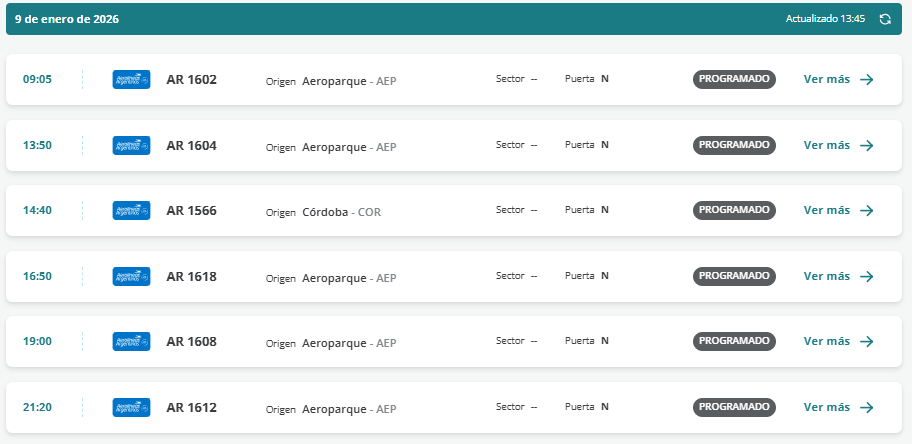Screen dimensions: 912x444
Task: Show more details for Córdoba flight AR 1566
Action: point(838,210)
